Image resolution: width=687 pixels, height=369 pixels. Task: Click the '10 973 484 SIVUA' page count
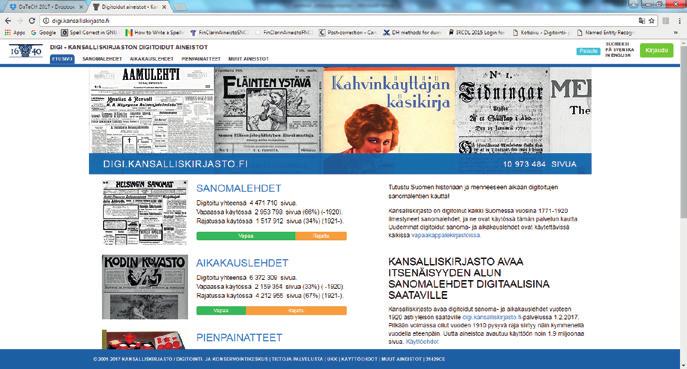point(540,164)
